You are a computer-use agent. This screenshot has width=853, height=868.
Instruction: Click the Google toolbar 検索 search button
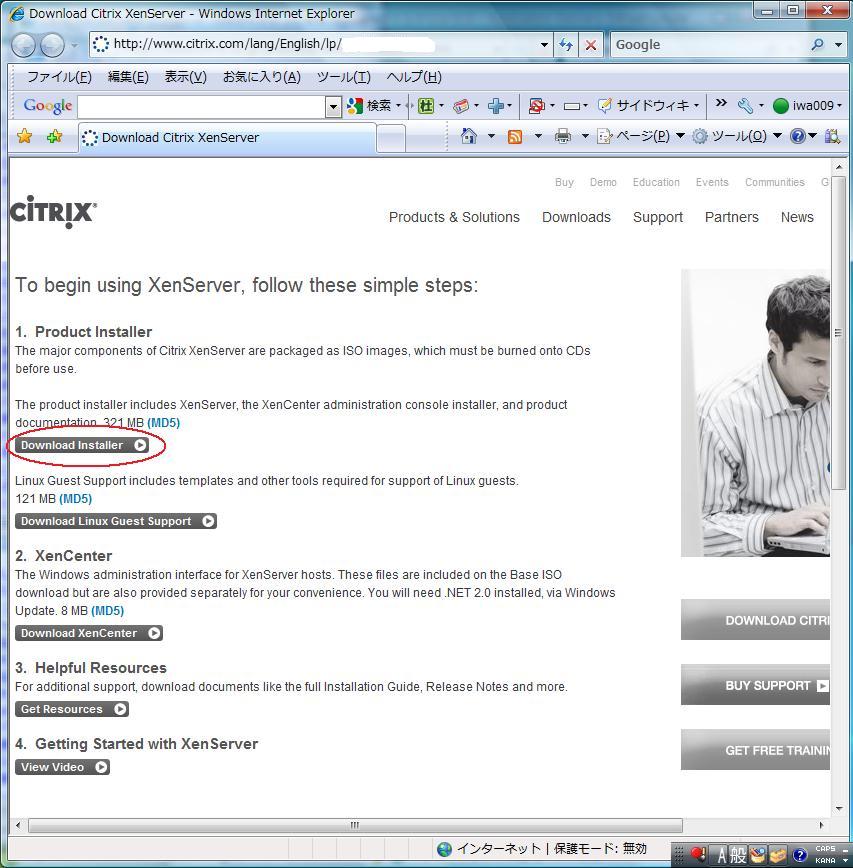point(369,105)
